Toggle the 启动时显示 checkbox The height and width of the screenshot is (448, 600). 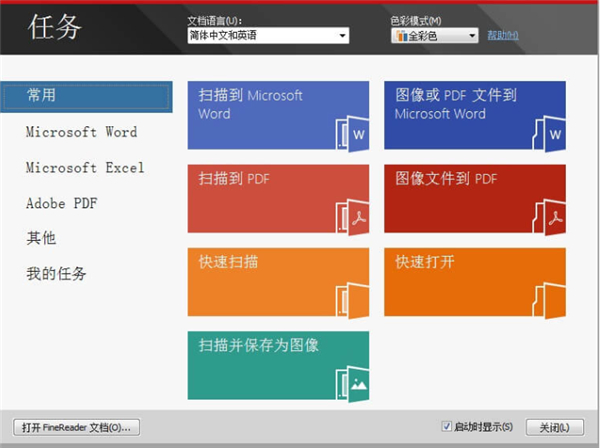[x=446, y=427]
